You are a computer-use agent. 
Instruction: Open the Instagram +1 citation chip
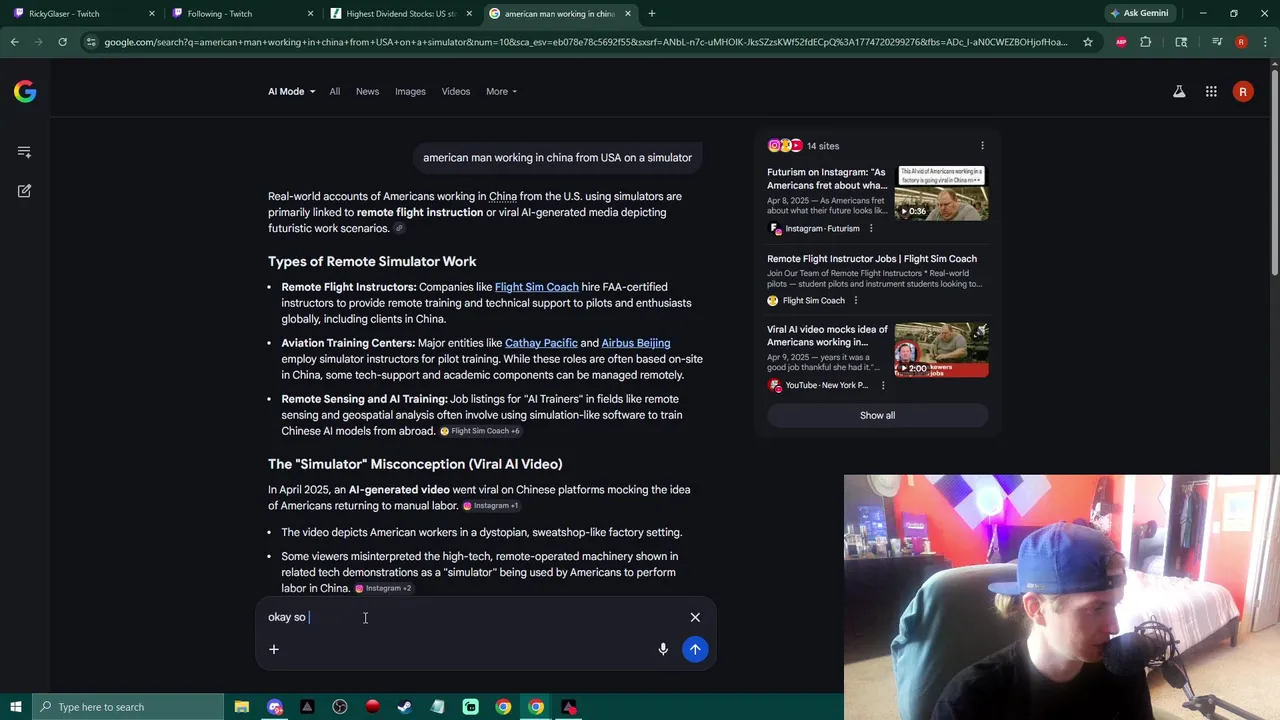(490, 506)
